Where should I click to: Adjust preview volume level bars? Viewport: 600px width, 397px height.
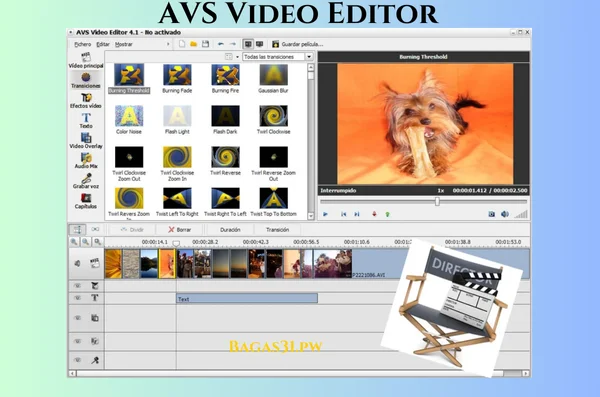[x=521, y=214]
